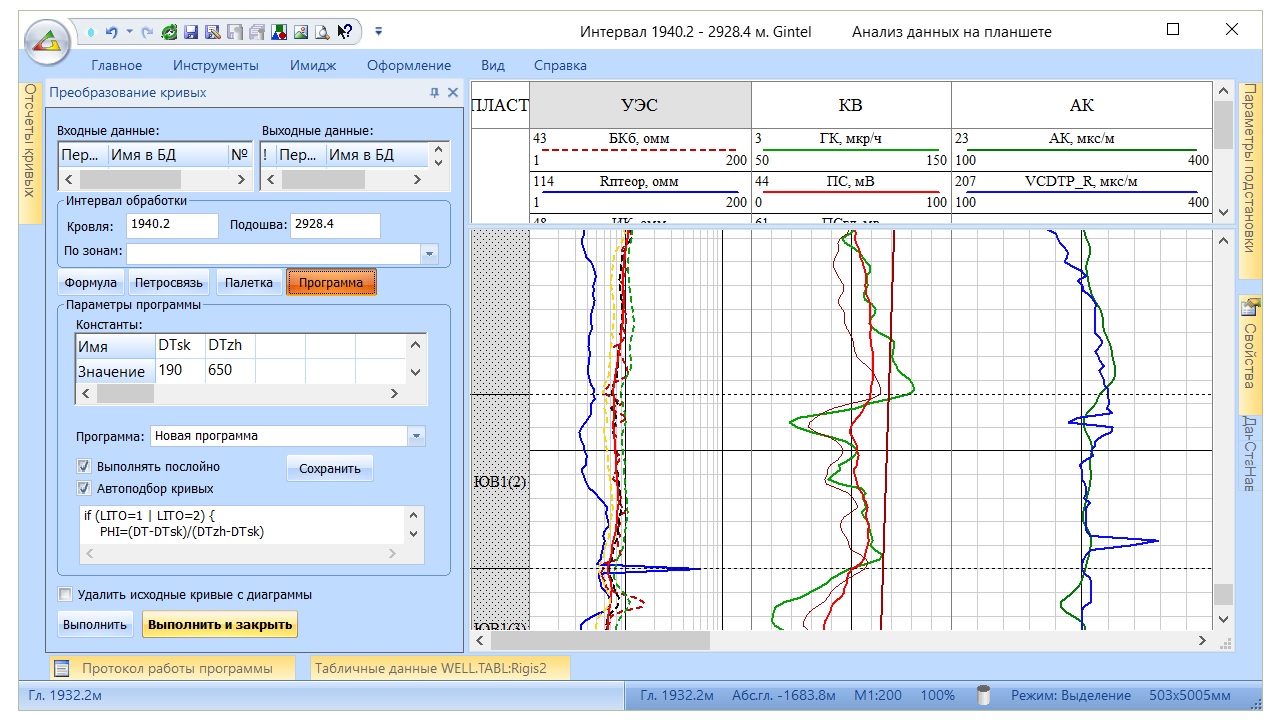Click the Кровля depth input field

click(172, 225)
